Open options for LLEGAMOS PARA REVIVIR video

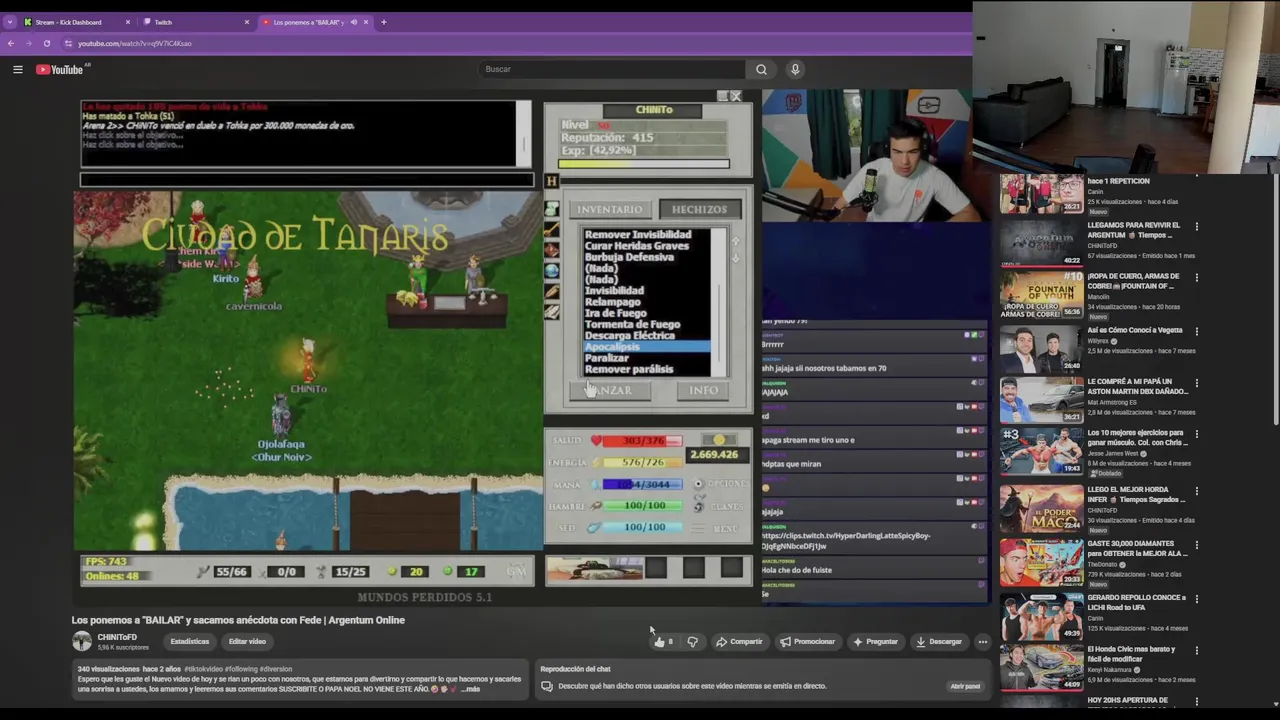pos(1196,227)
